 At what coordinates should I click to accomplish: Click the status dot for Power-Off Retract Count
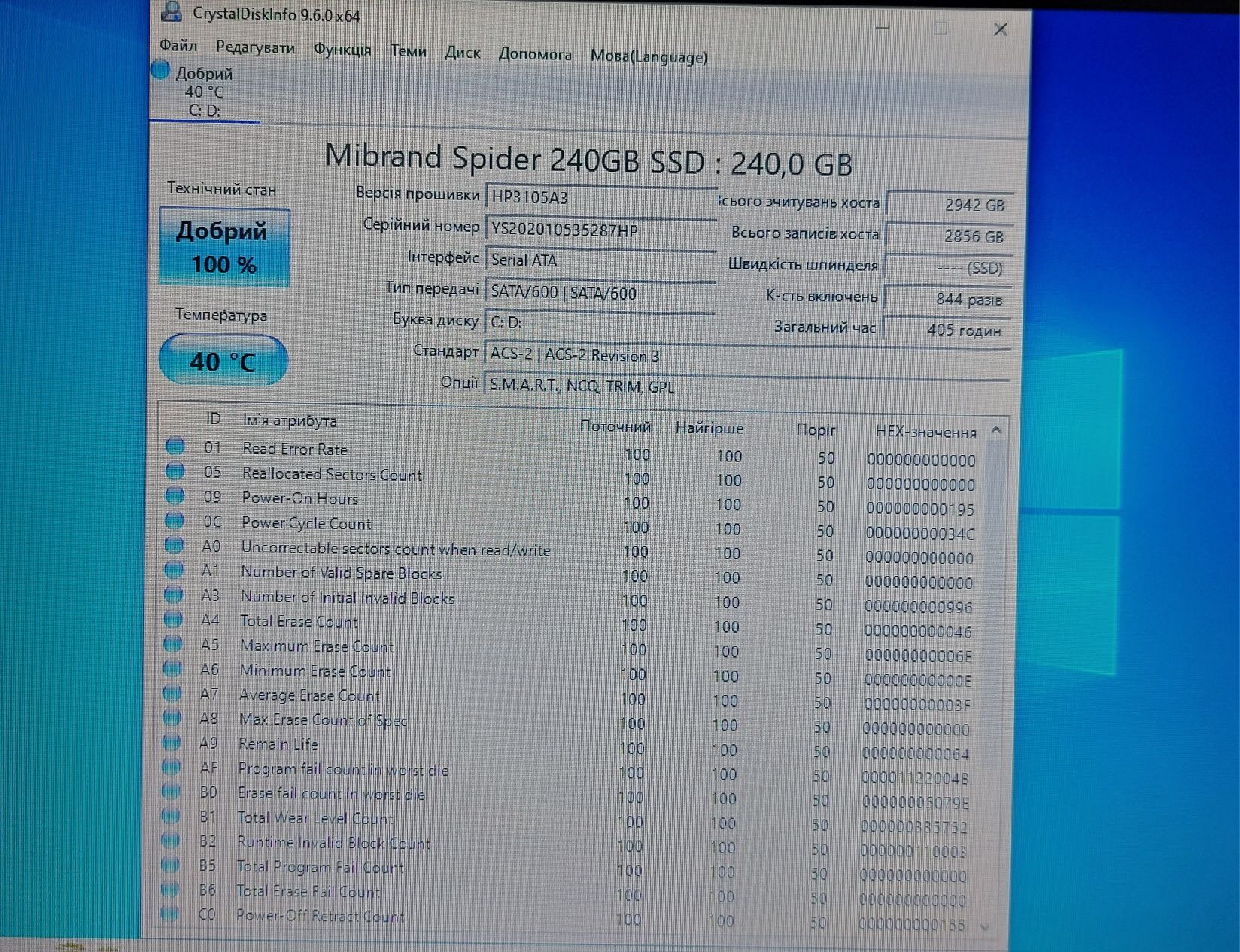tap(169, 914)
